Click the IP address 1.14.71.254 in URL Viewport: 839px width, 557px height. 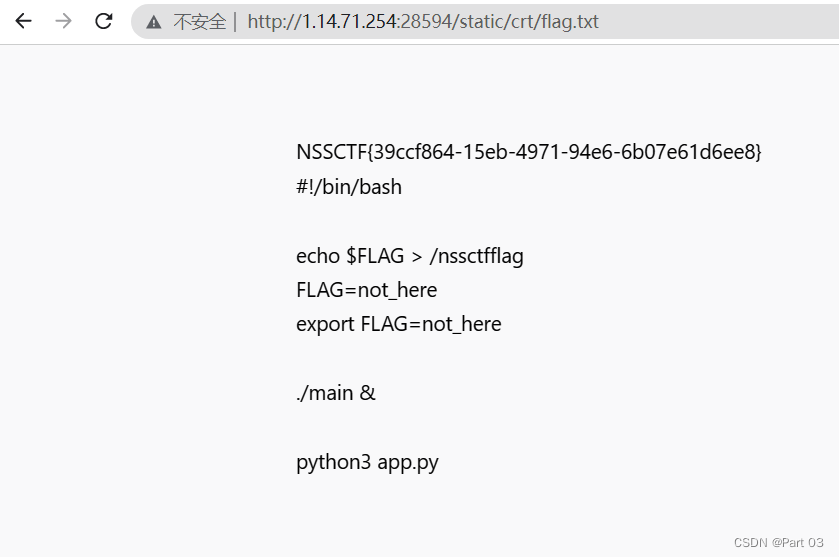pos(349,22)
